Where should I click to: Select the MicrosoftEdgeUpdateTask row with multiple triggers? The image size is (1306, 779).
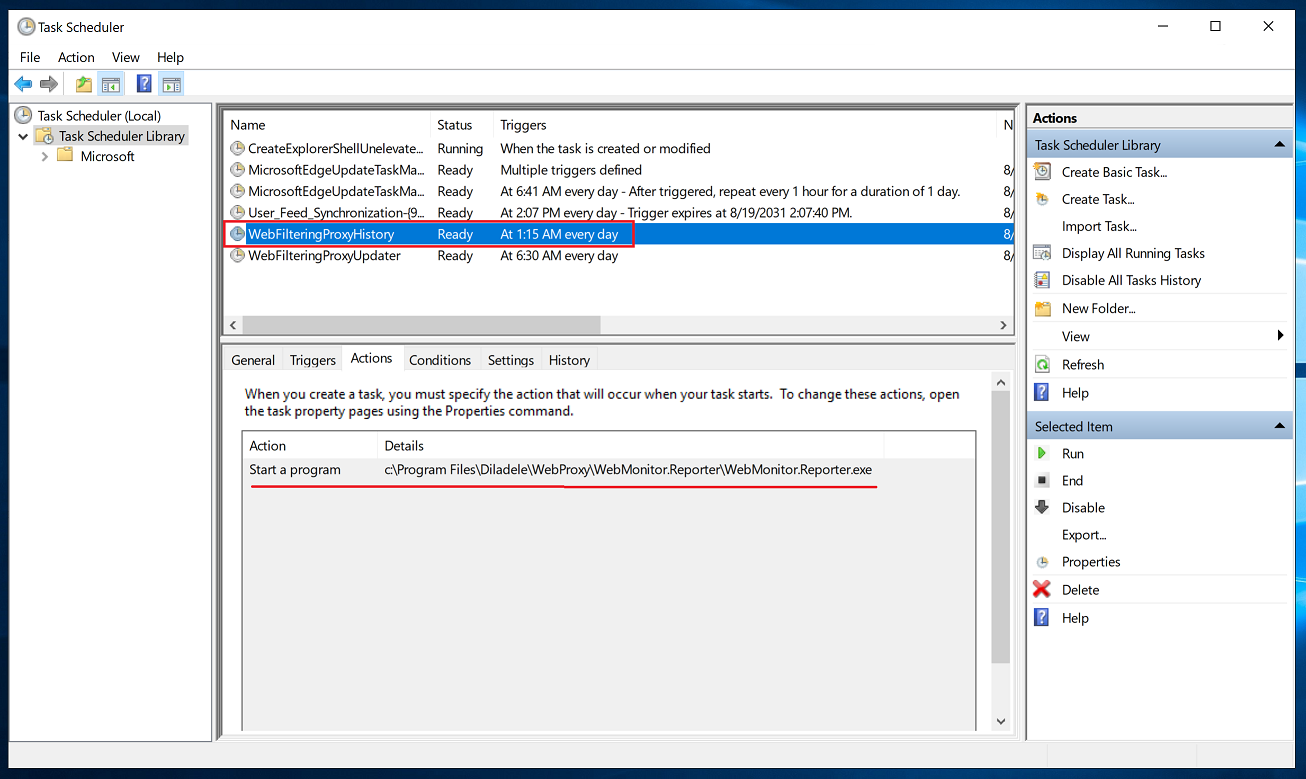point(618,170)
